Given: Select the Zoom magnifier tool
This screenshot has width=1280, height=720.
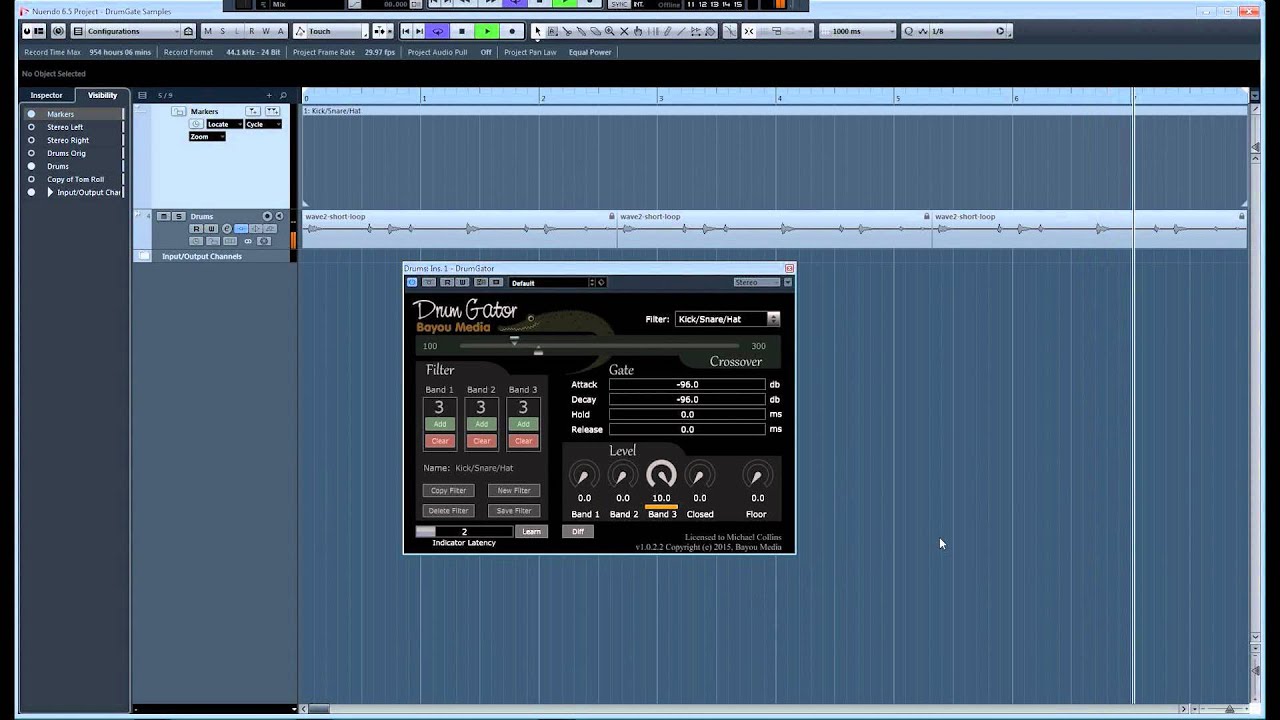Looking at the screenshot, I should (610, 31).
